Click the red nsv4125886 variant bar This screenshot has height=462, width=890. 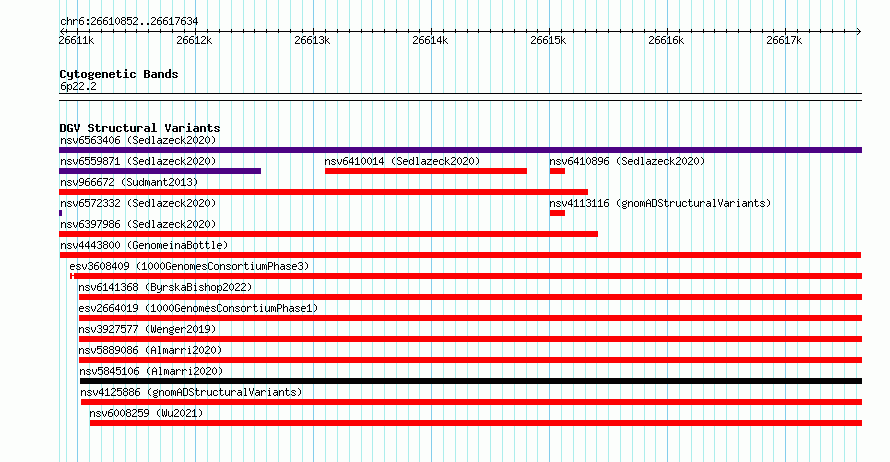click(472, 402)
